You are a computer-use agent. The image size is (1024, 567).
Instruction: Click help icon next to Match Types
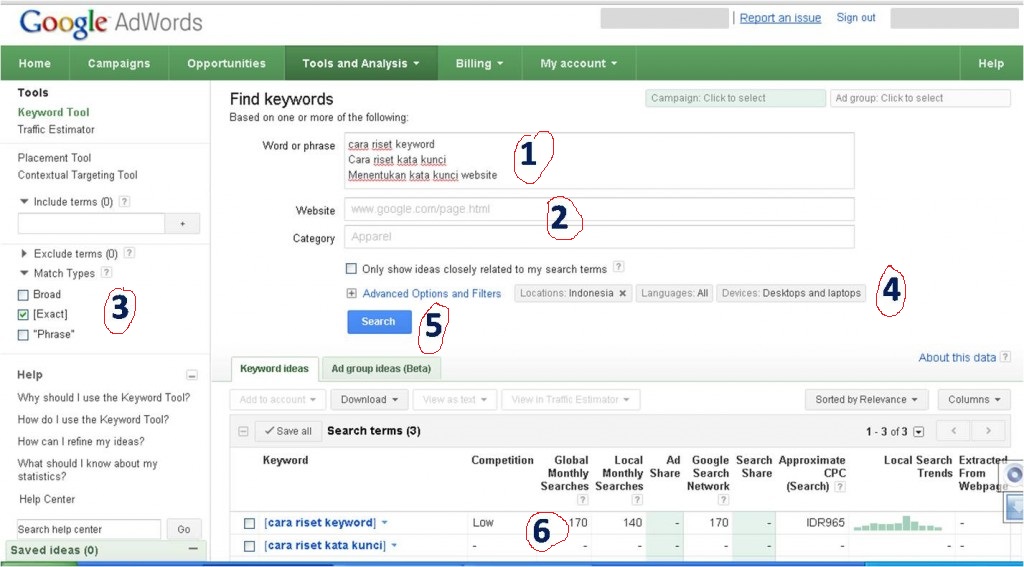click(106, 273)
